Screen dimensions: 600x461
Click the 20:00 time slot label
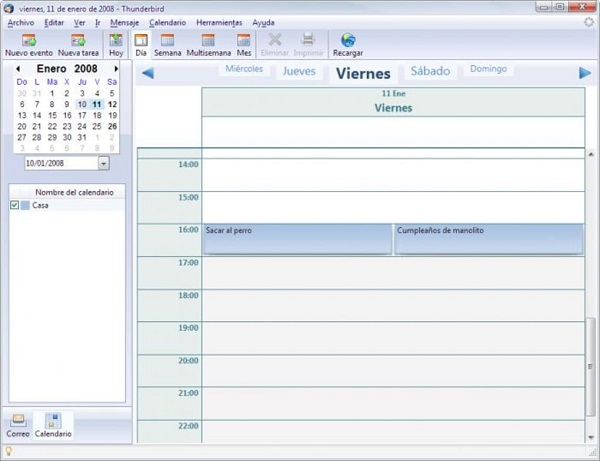click(x=188, y=360)
